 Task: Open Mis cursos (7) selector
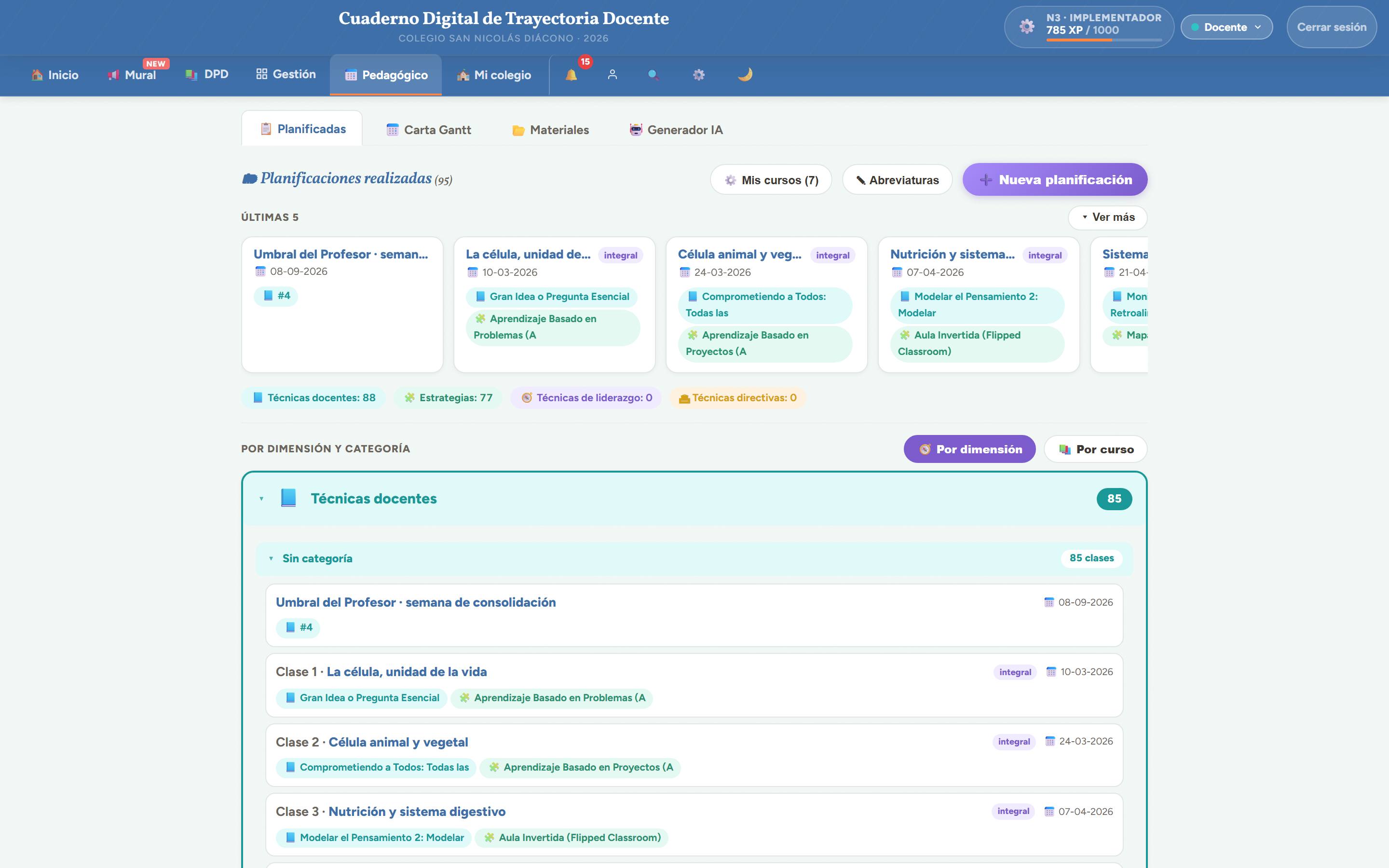pyautogui.click(x=771, y=180)
